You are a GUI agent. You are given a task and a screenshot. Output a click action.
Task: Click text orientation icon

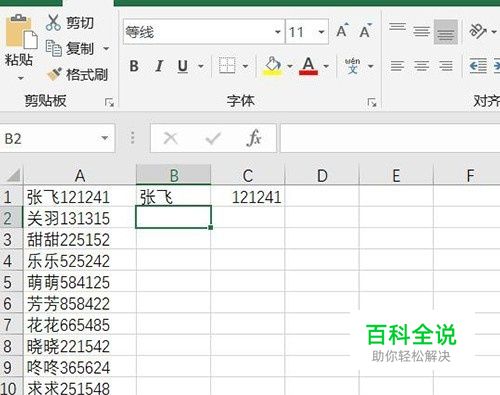tap(477, 31)
